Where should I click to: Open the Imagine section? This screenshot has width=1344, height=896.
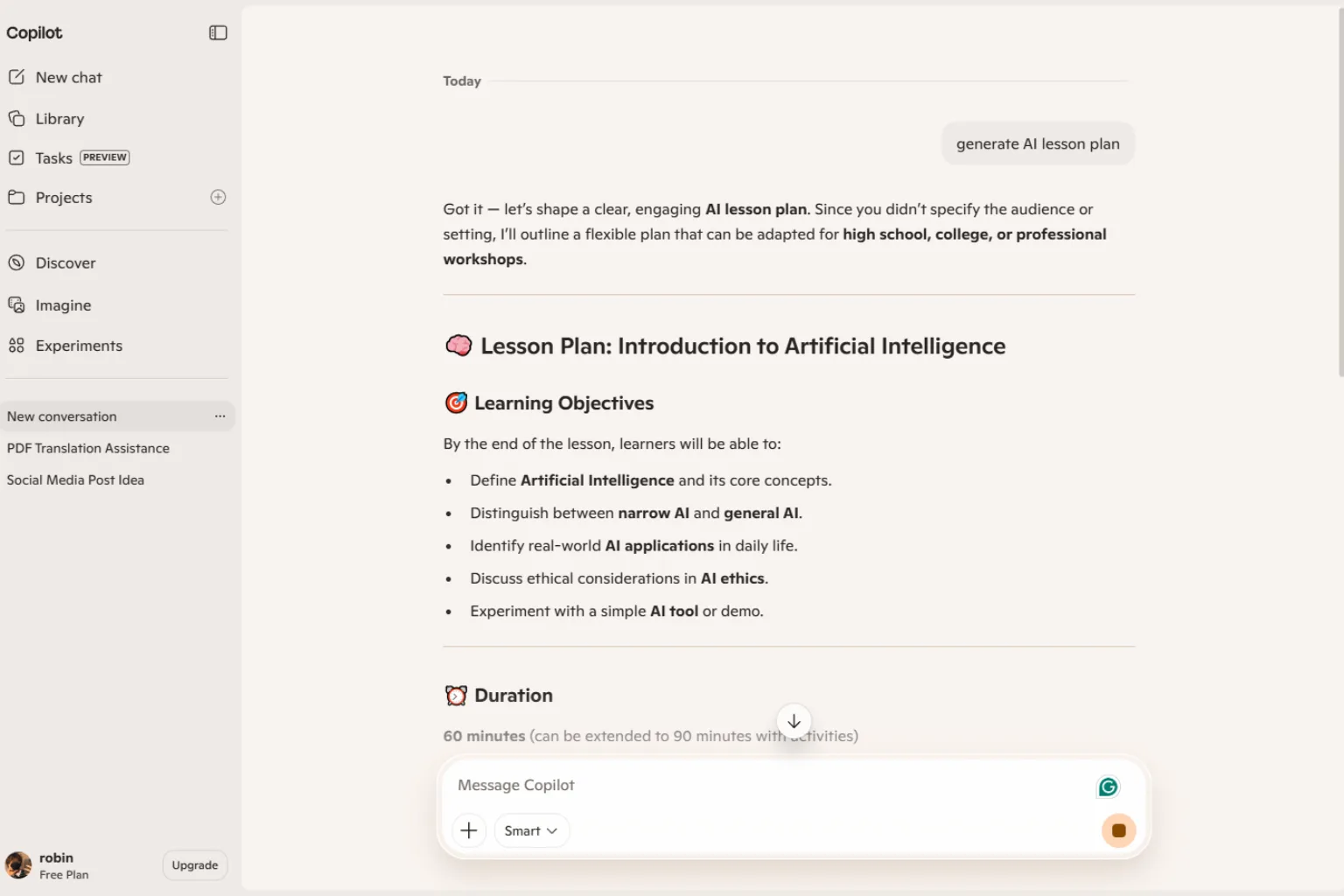click(50, 304)
